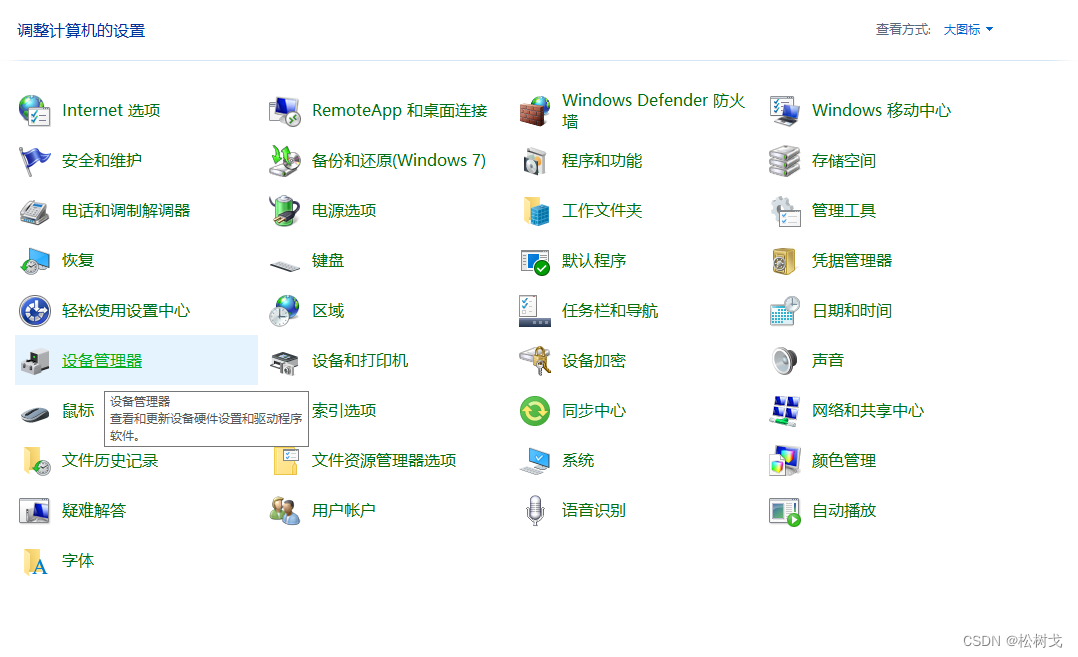Open the 颜色管理 text link
The height and width of the screenshot is (657, 1078).
(844, 461)
